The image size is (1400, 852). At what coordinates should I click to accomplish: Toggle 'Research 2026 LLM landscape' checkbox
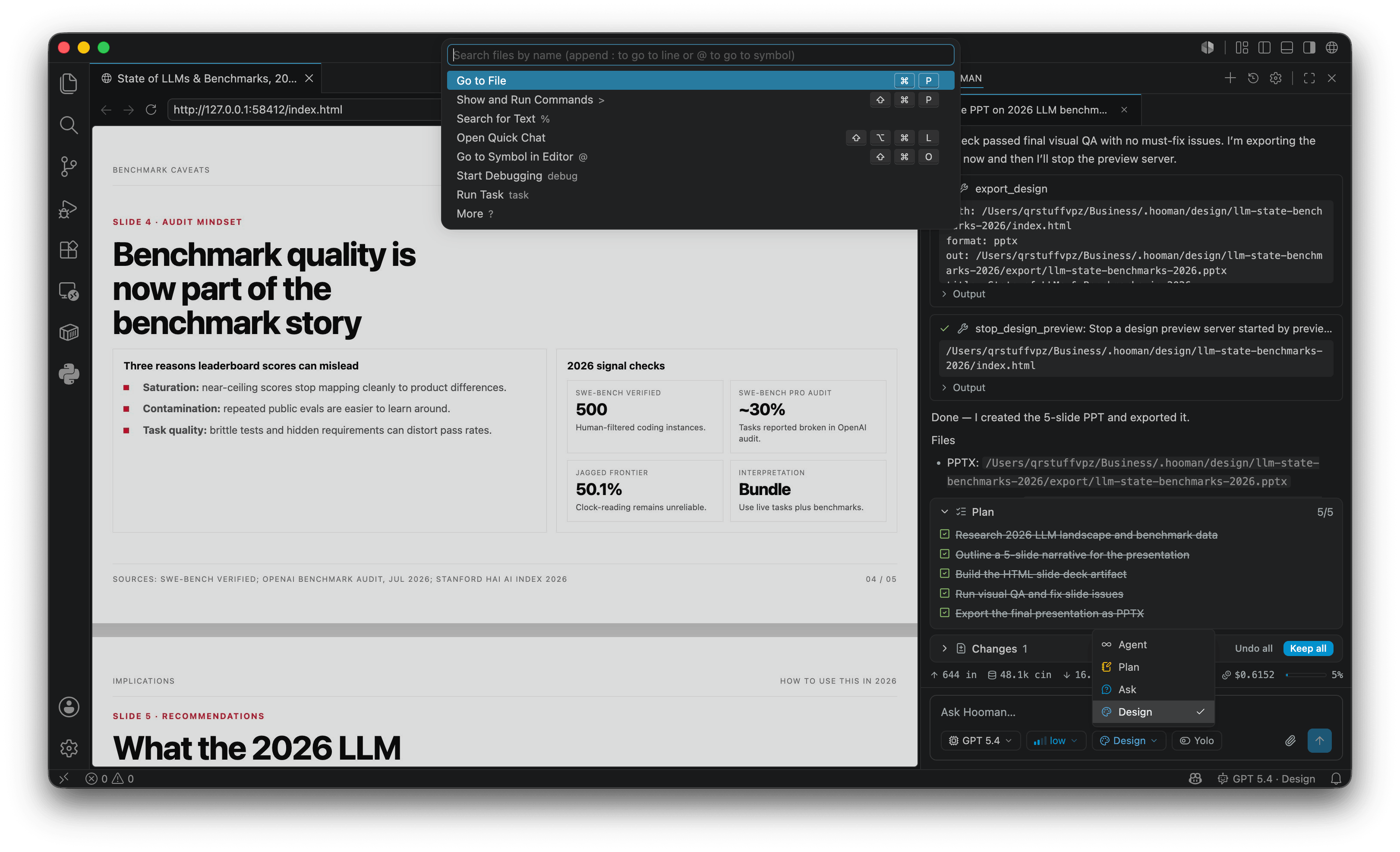944,534
